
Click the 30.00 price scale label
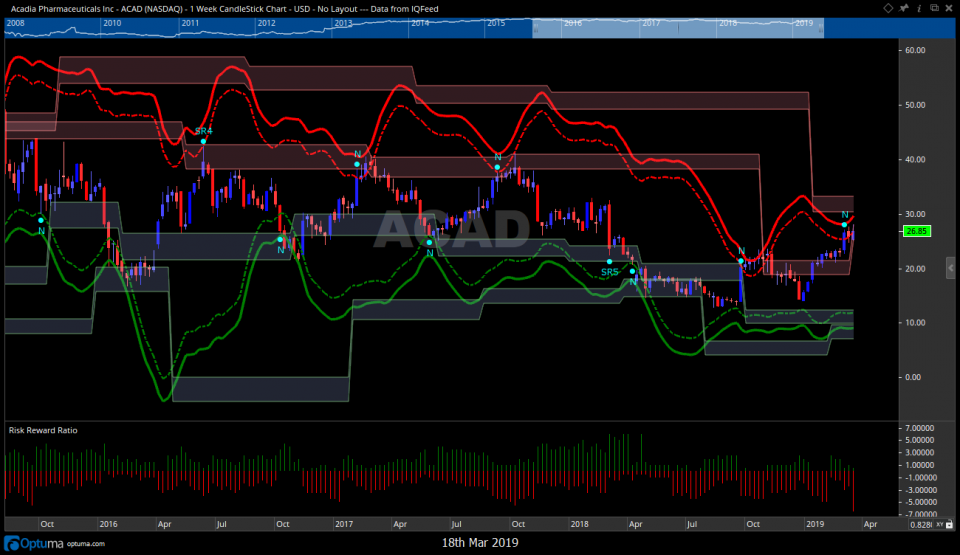[915, 214]
